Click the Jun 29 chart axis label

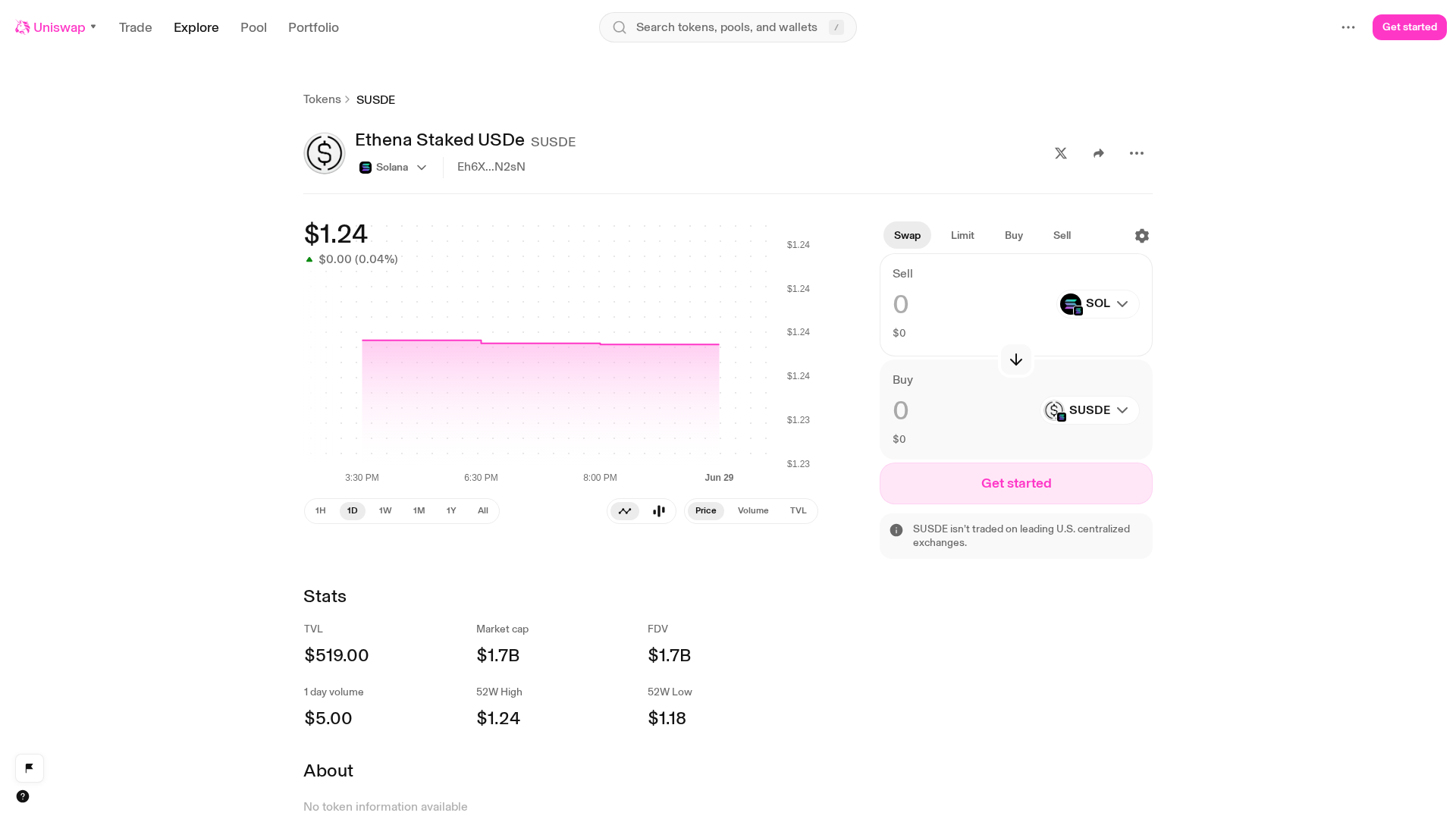[719, 478]
